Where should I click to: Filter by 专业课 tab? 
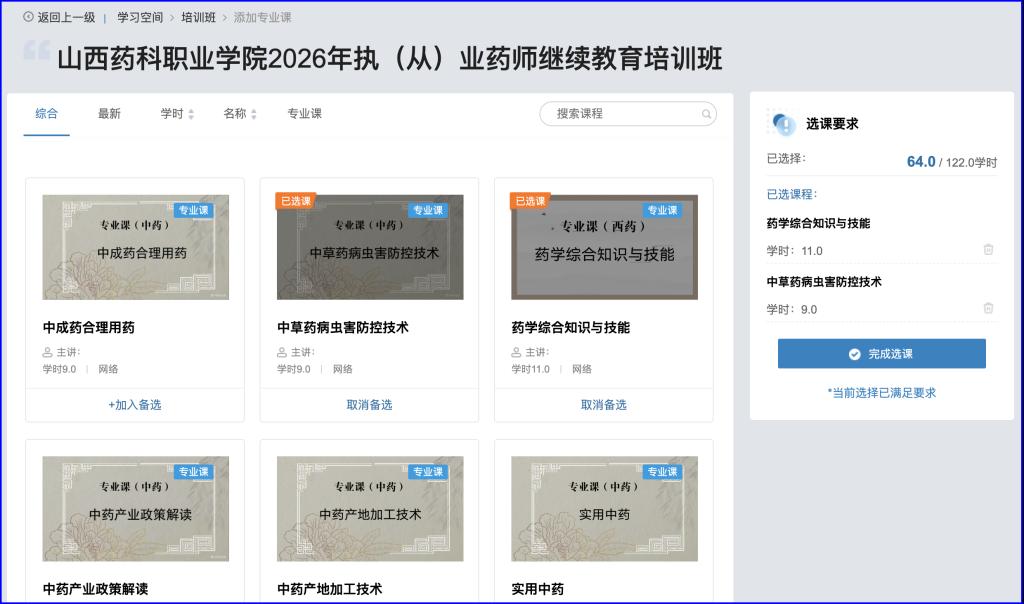[304, 114]
